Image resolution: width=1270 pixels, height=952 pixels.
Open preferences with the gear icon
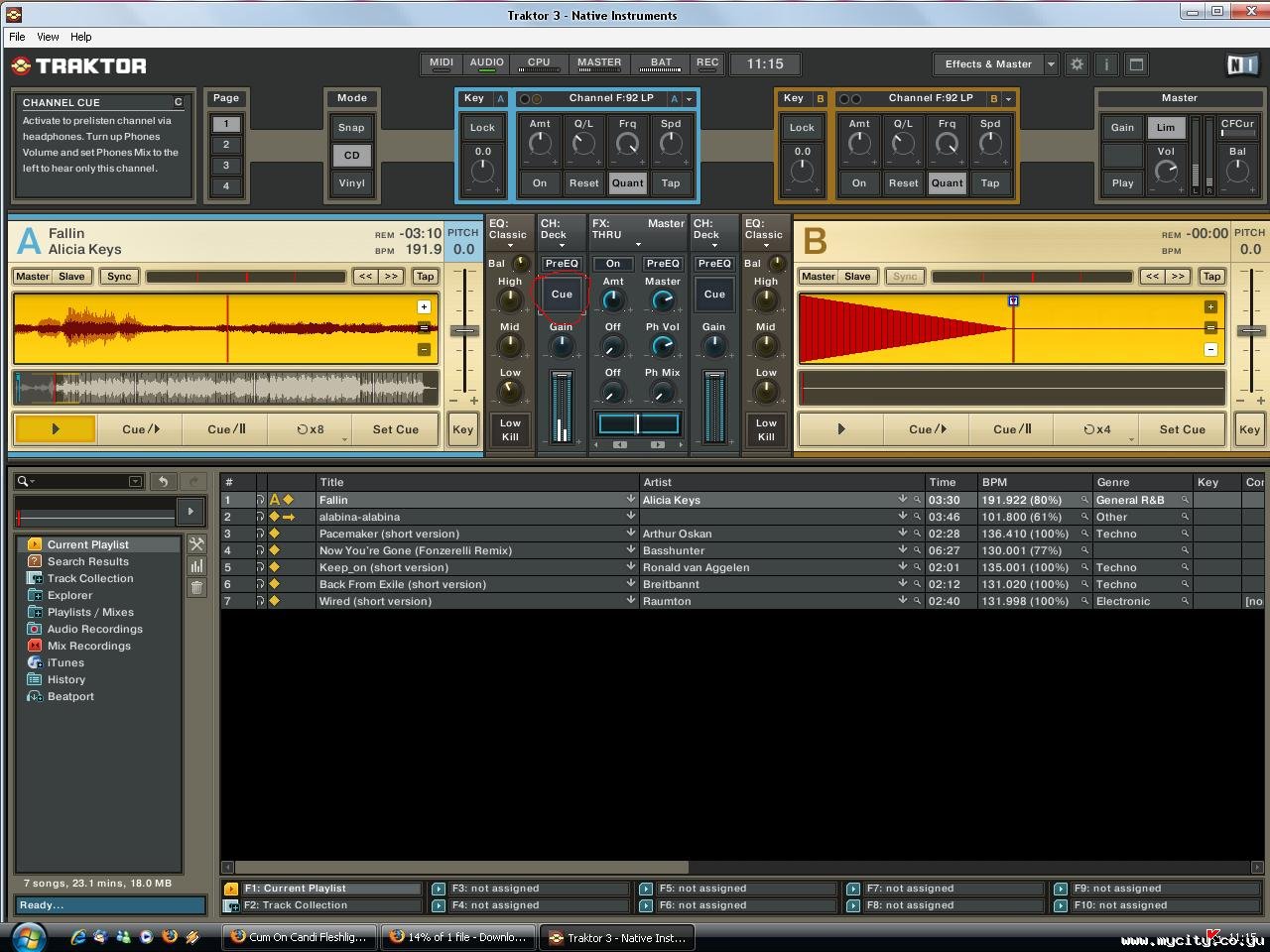point(1077,64)
